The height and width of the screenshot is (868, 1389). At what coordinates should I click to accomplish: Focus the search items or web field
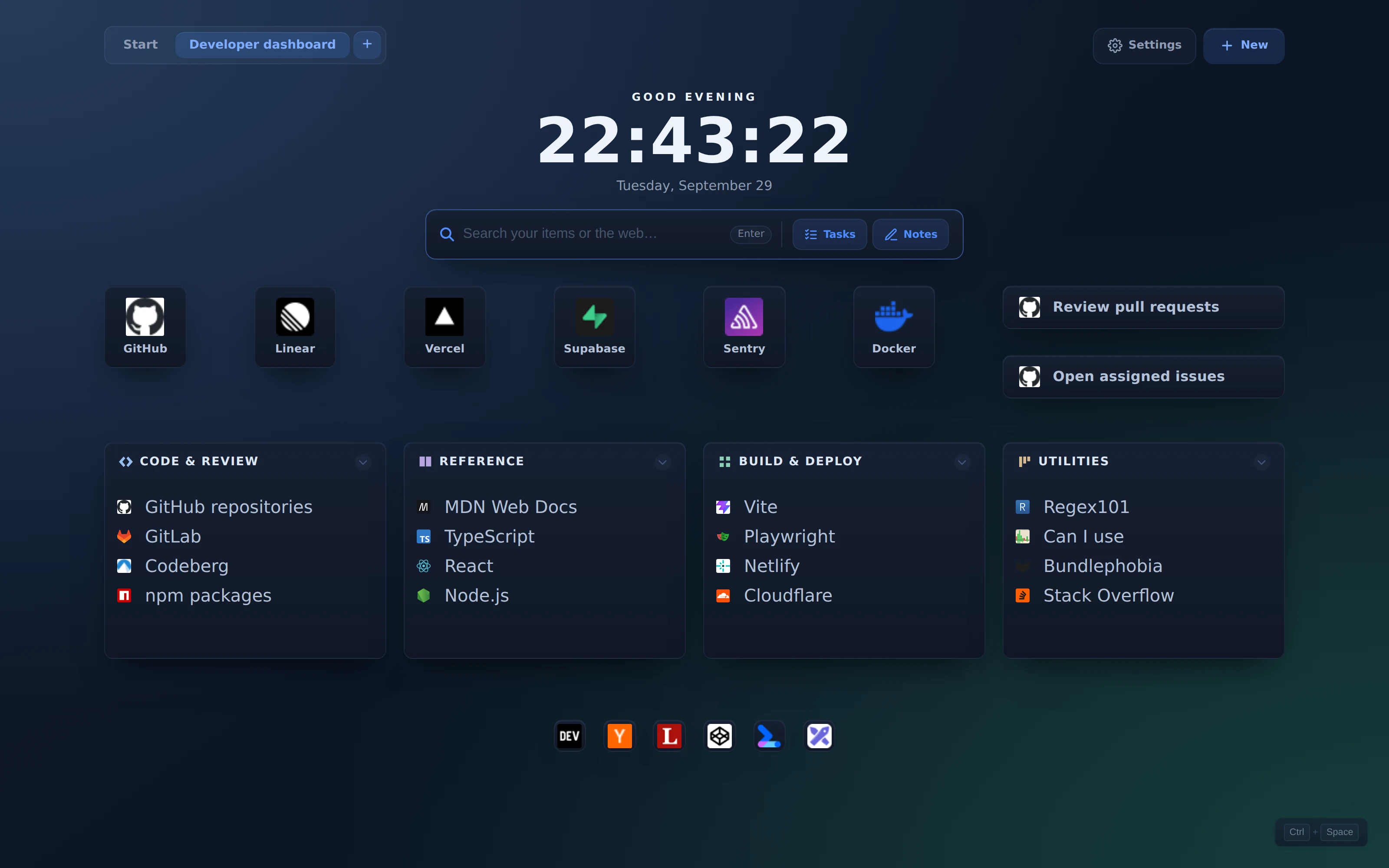pos(591,233)
